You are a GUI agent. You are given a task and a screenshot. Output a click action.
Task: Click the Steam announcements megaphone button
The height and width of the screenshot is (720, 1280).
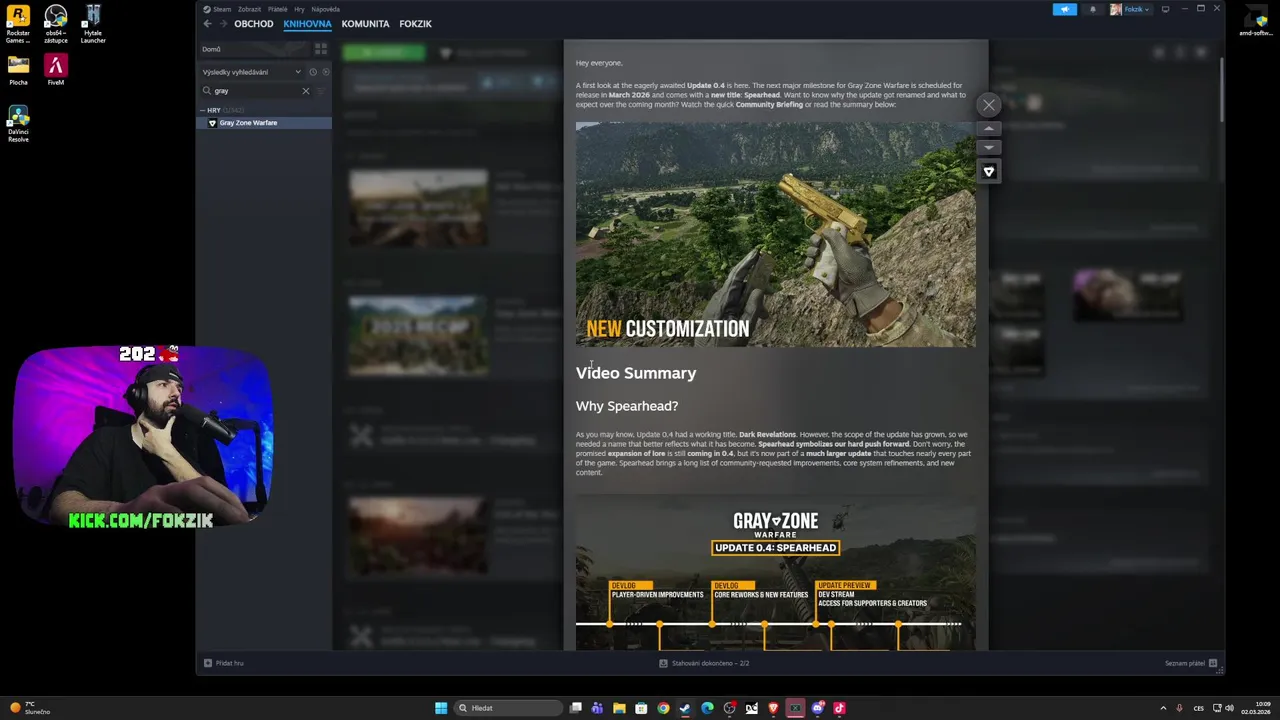click(x=1065, y=9)
